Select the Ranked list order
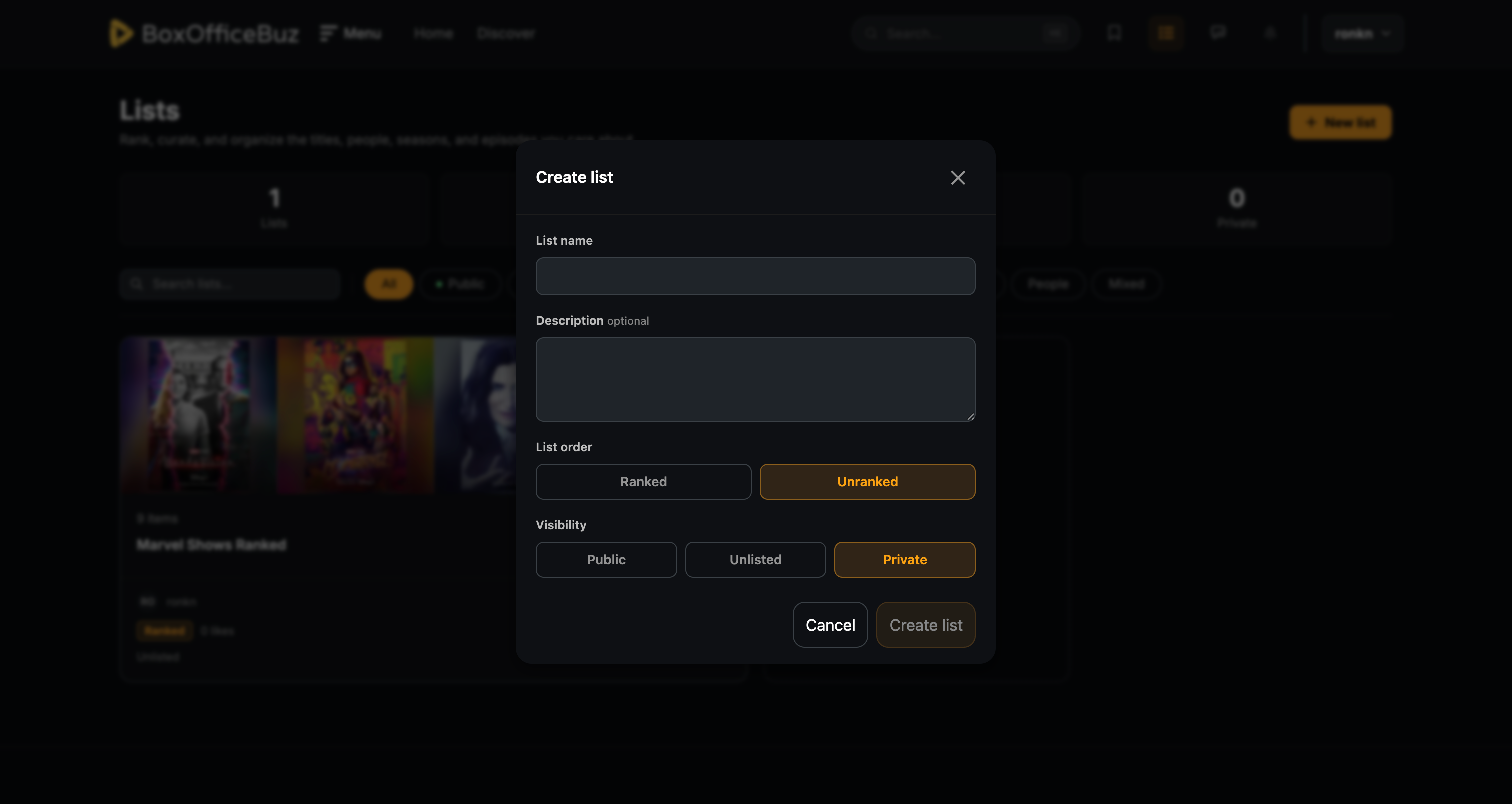 pyautogui.click(x=643, y=482)
